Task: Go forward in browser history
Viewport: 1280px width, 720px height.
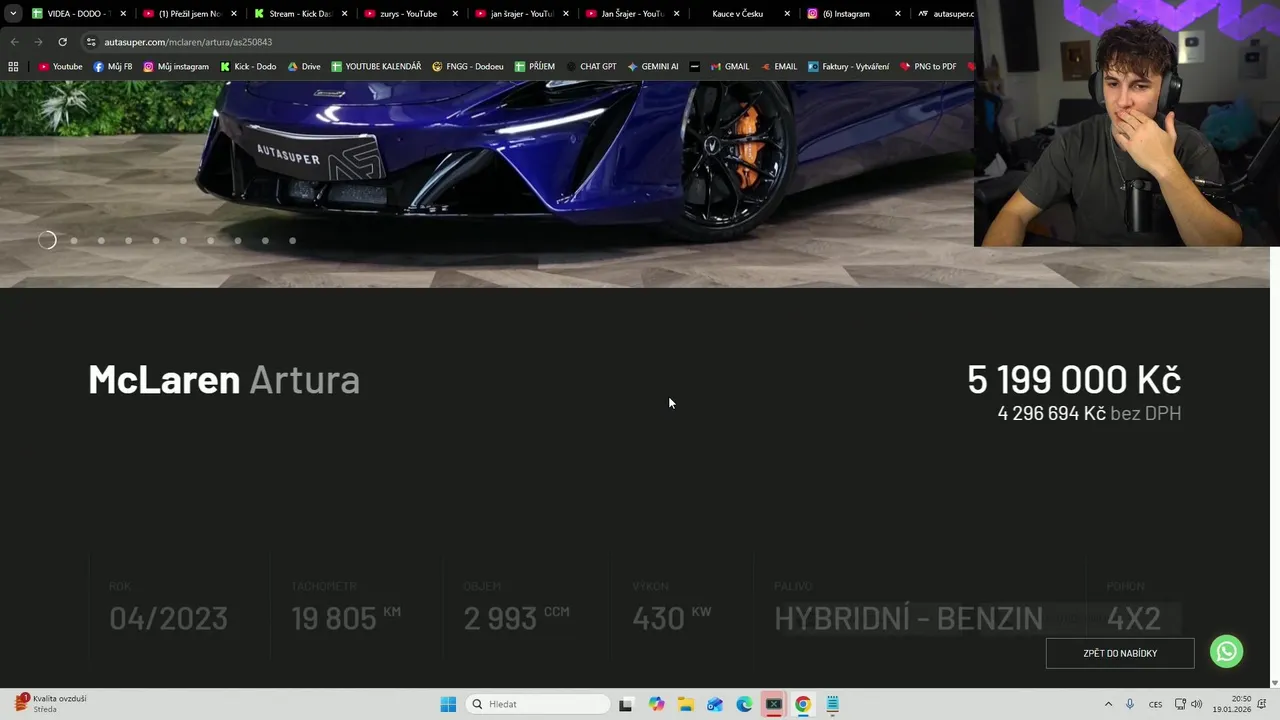Action: pos(38,42)
